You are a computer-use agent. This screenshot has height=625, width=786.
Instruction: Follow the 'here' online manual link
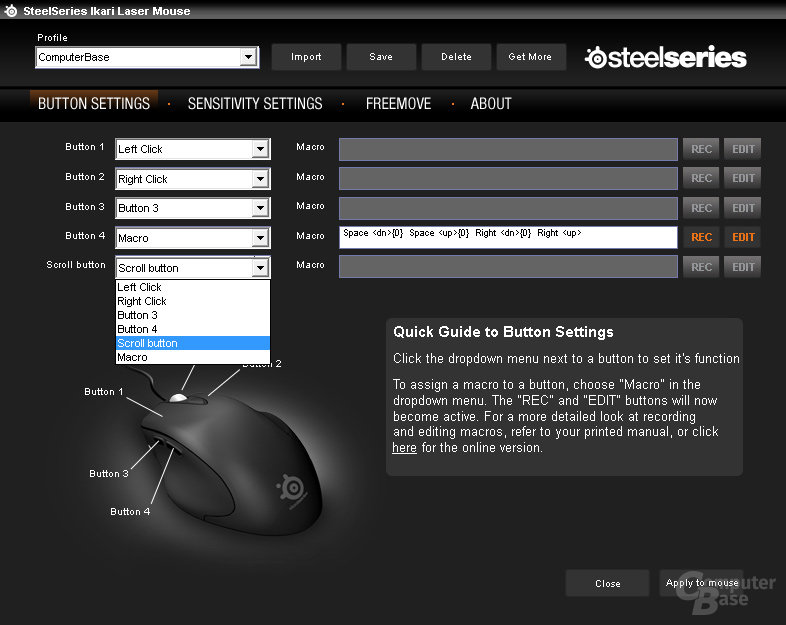click(x=404, y=448)
